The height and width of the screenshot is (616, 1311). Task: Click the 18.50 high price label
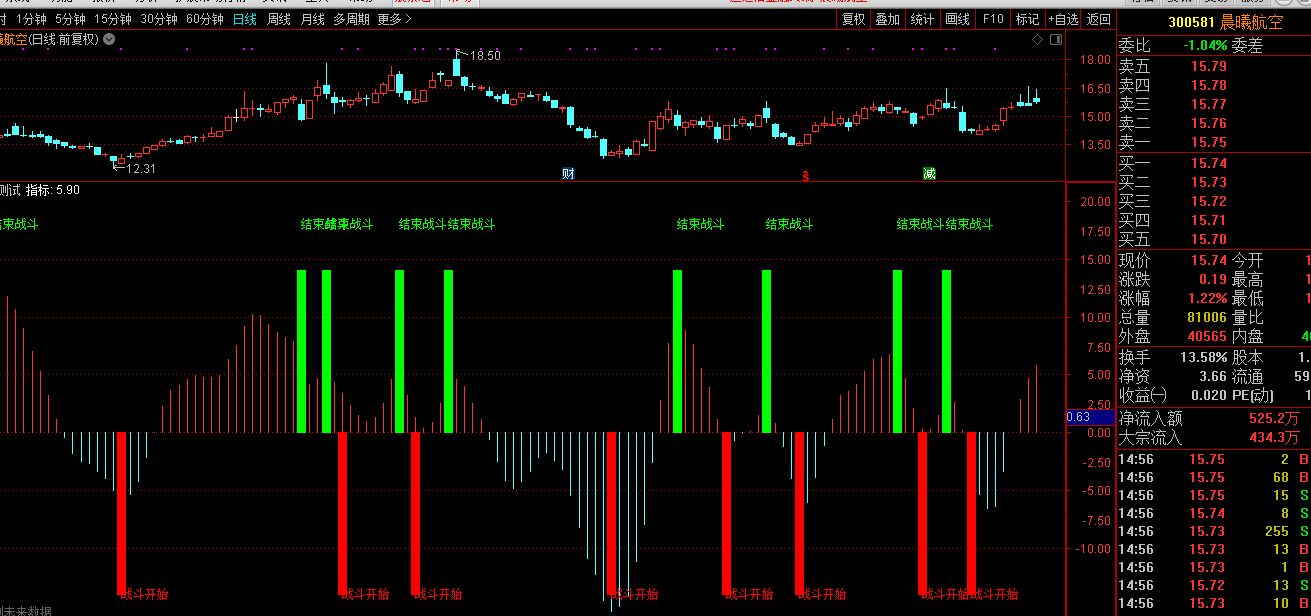tap(485, 56)
